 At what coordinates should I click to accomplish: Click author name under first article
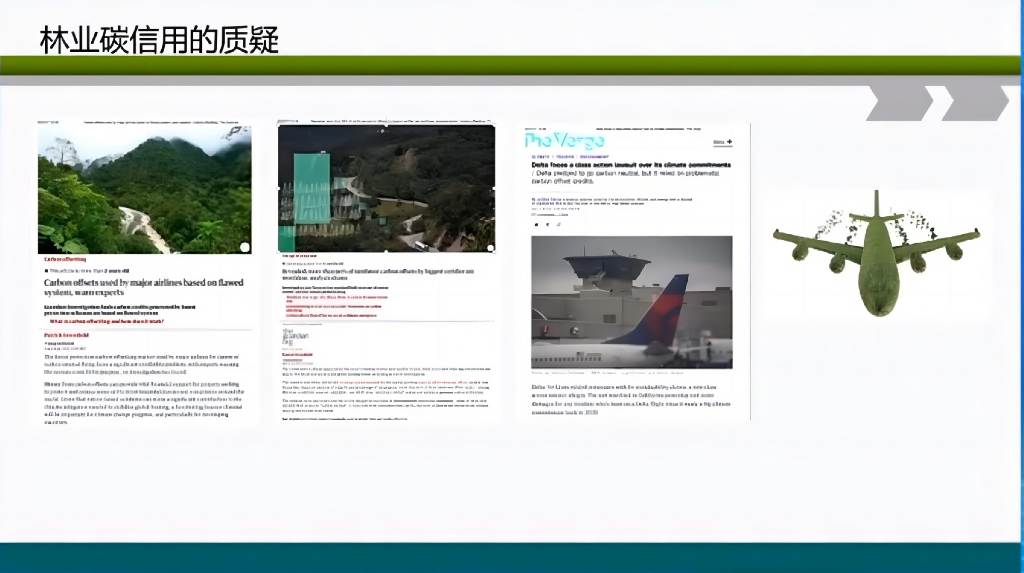(x=67, y=335)
